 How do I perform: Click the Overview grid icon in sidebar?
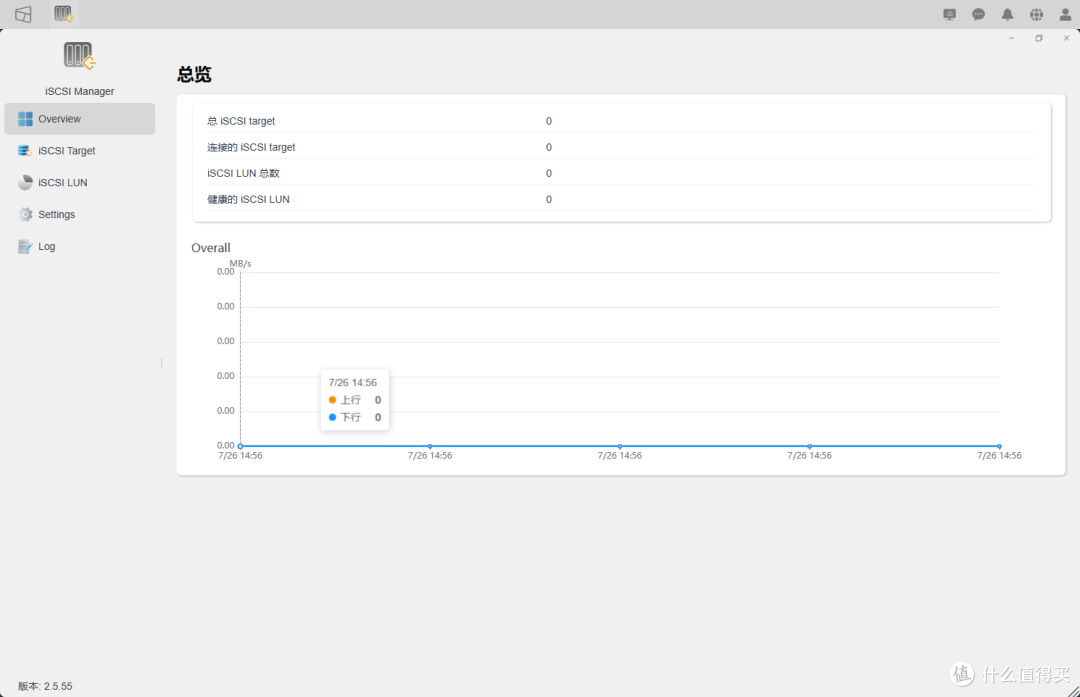click(x=25, y=119)
